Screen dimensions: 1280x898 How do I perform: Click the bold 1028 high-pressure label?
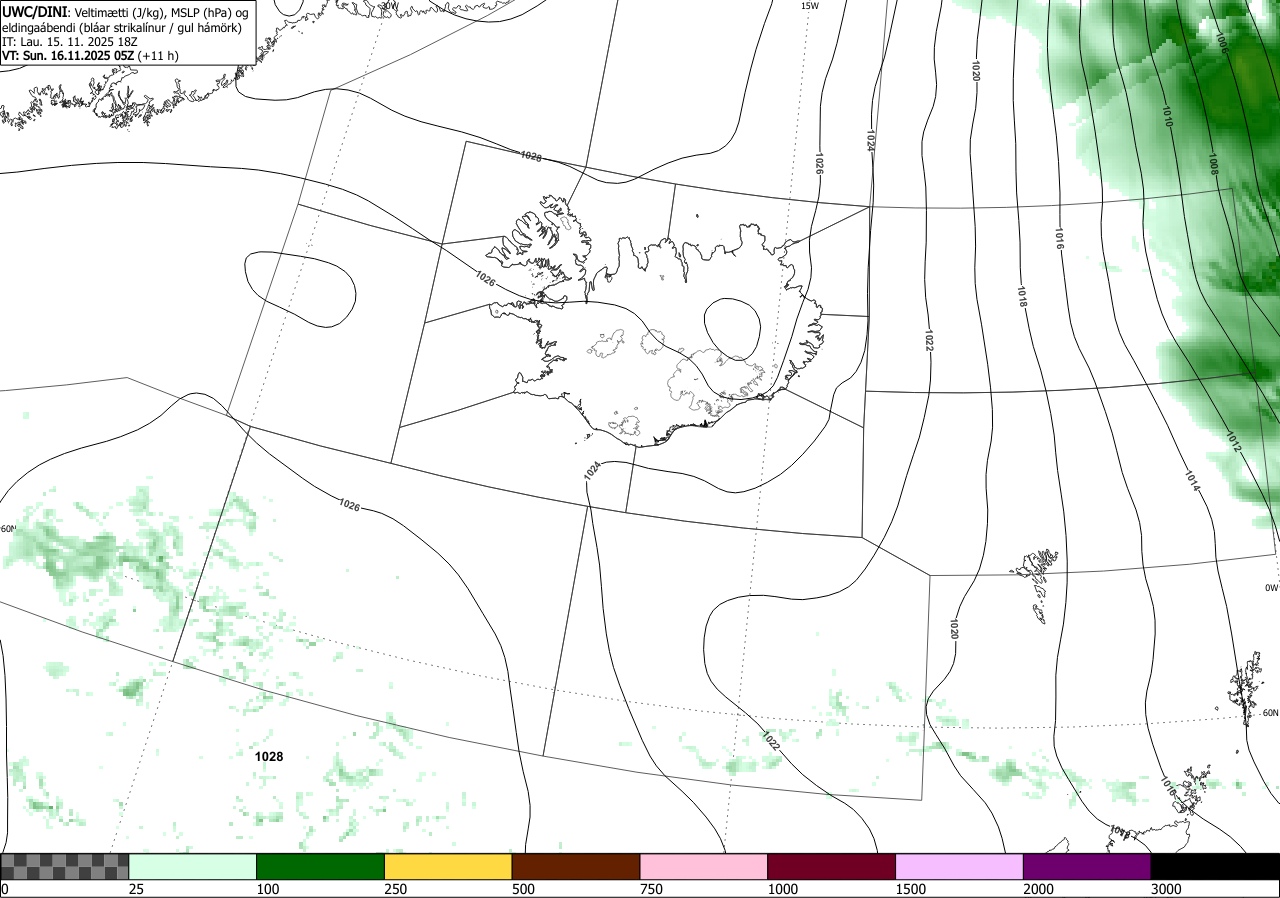(269, 757)
